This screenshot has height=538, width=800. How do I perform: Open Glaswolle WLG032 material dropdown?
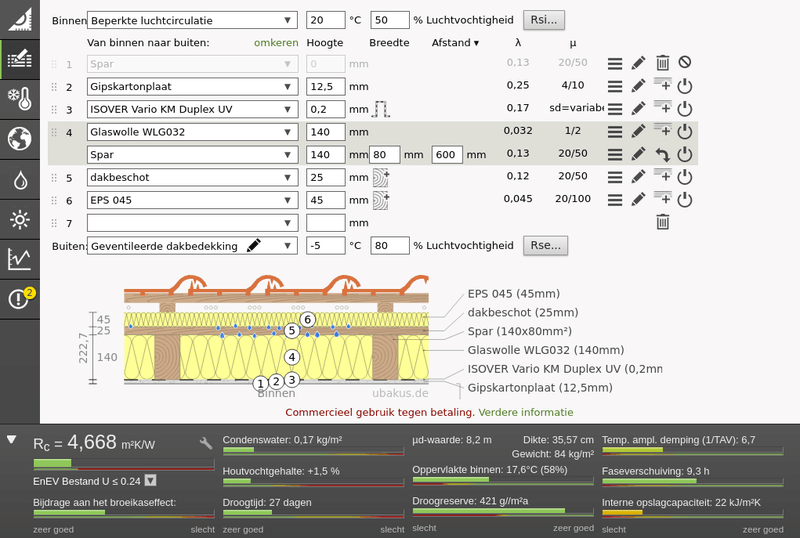pos(192,132)
